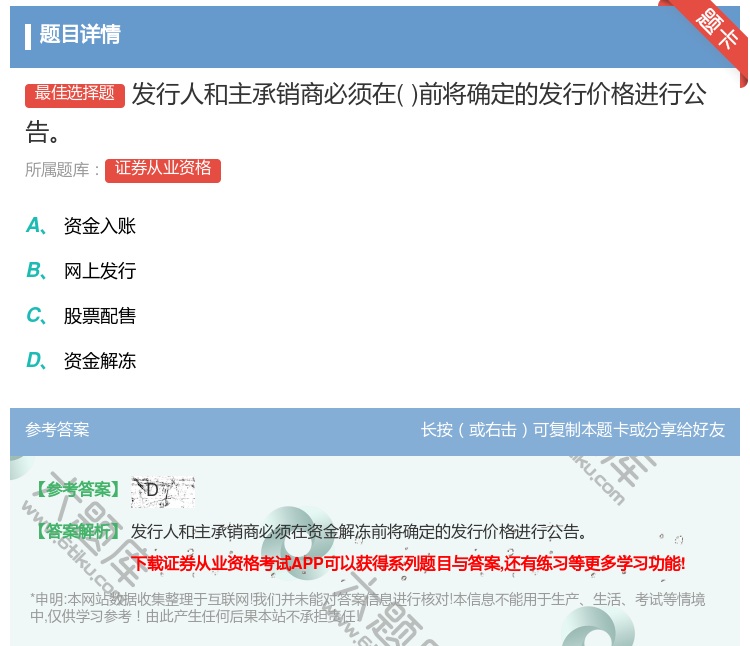Choose the answer text 股票配售

click(x=100, y=316)
